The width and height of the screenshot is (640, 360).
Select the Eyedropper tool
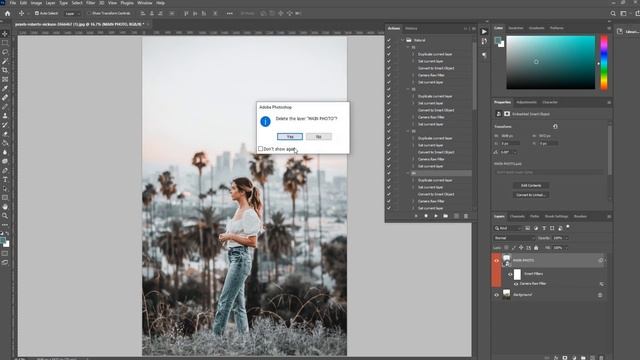click(5, 89)
